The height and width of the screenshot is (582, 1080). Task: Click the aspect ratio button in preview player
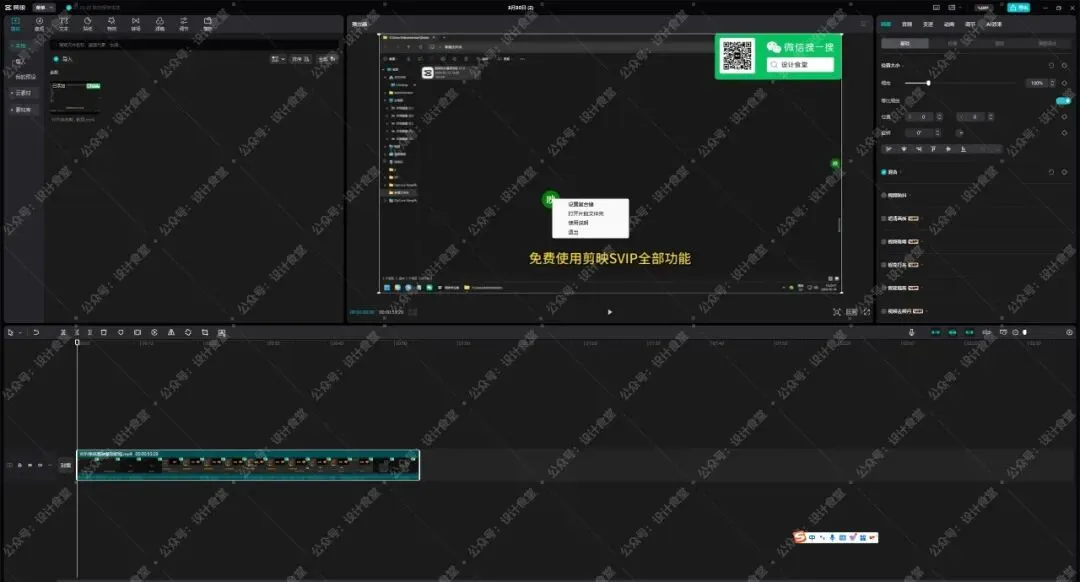852,312
